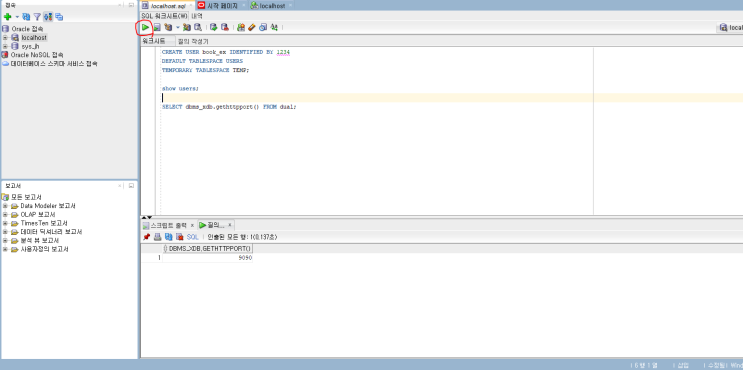Expand the 데이터 딕셔너리 보고서 folder
The height and width of the screenshot is (370, 743).
click(5, 232)
